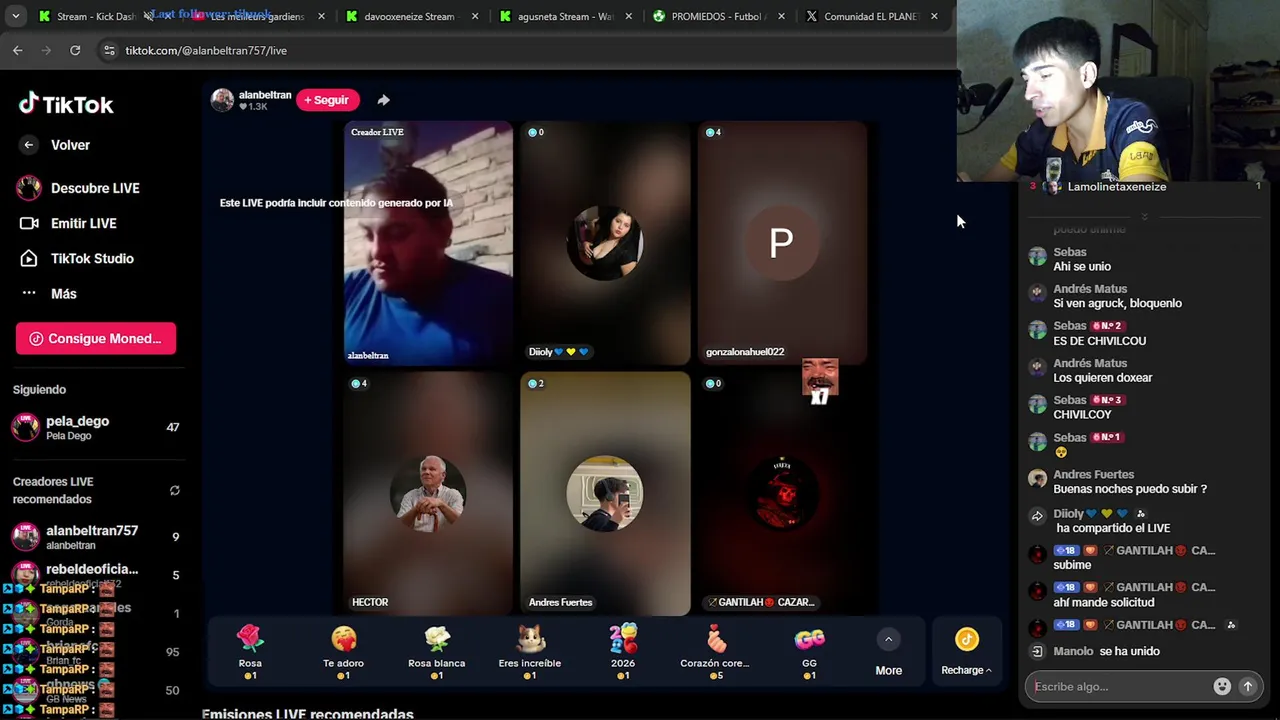
Task: Select pela_dego in Siguiendo list
Action: 95,427
